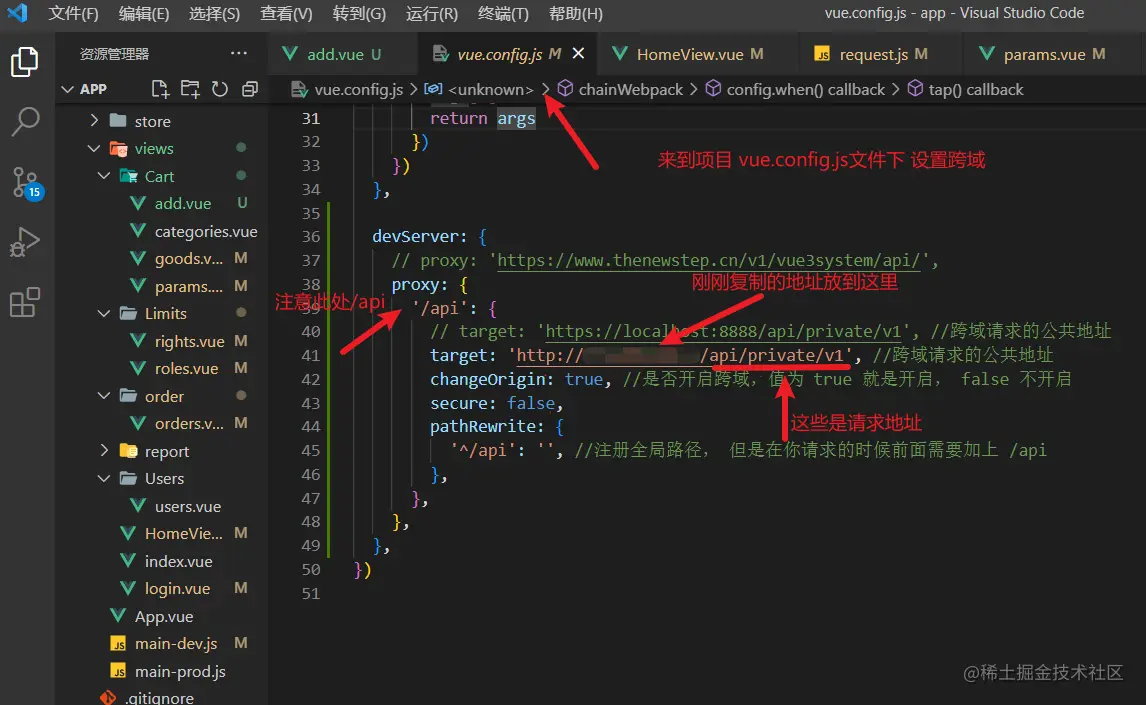Screen dimensions: 1146x705
Task: Open the 终端(T) menu
Action: (x=503, y=14)
